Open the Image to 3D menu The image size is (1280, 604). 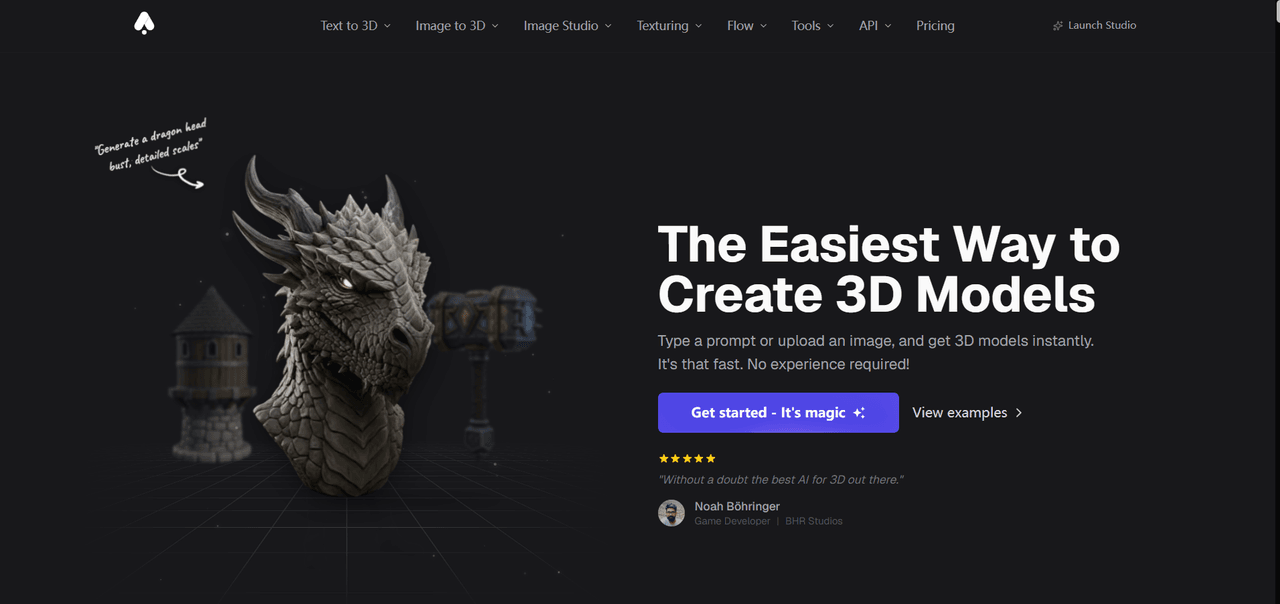457,26
